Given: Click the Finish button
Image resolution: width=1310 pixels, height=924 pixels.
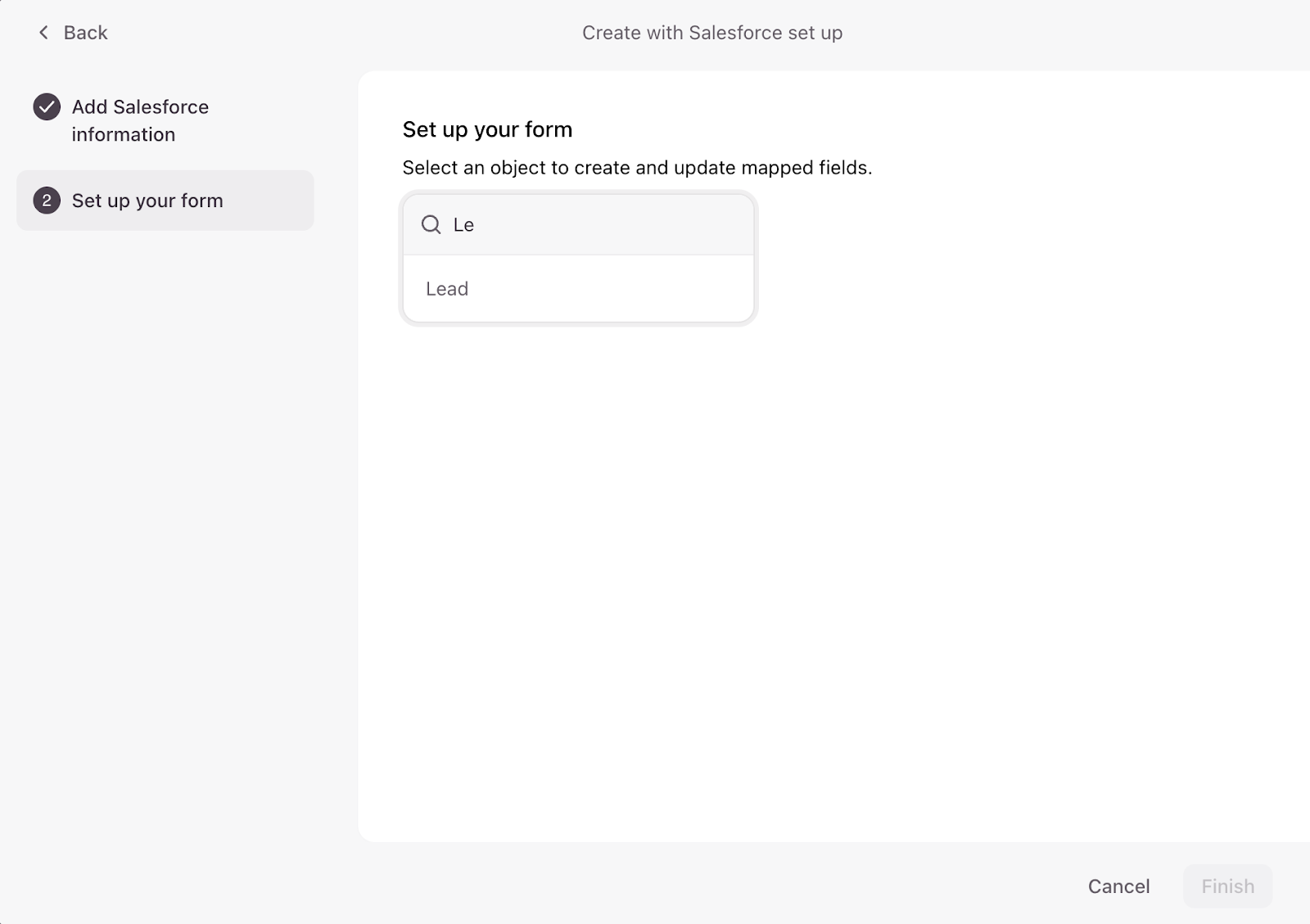Looking at the screenshot, I should [1226, 886].
